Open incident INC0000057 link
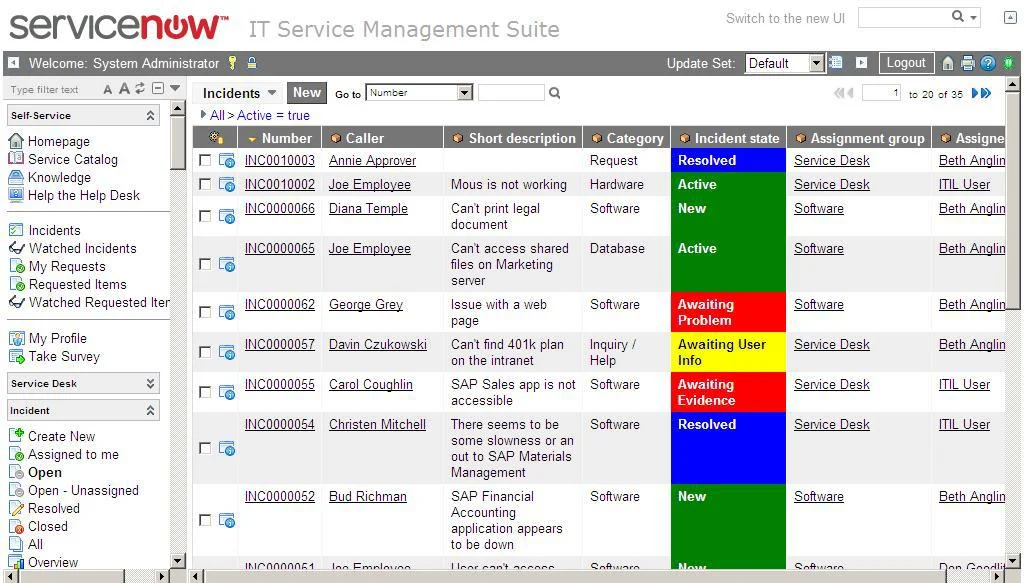This screenshot has width=1024, height=583. coord(280,344)
